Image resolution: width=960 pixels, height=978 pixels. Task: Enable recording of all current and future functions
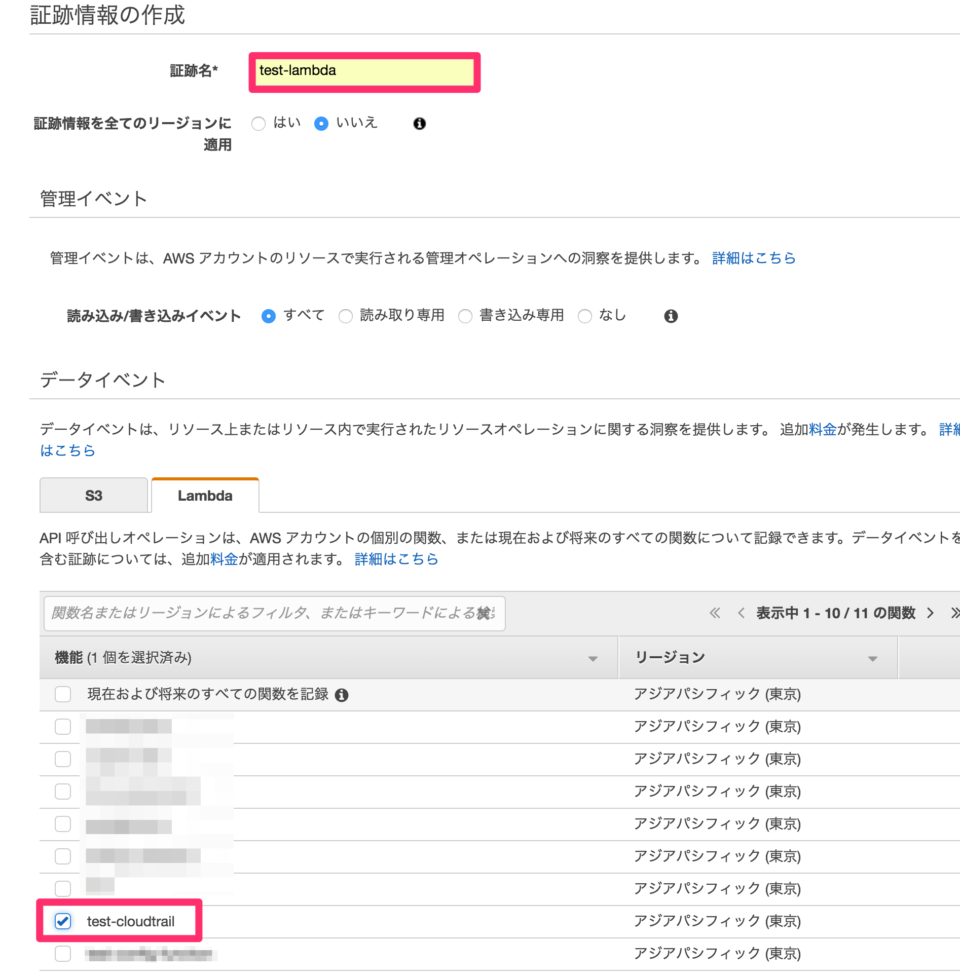(63, 693)
